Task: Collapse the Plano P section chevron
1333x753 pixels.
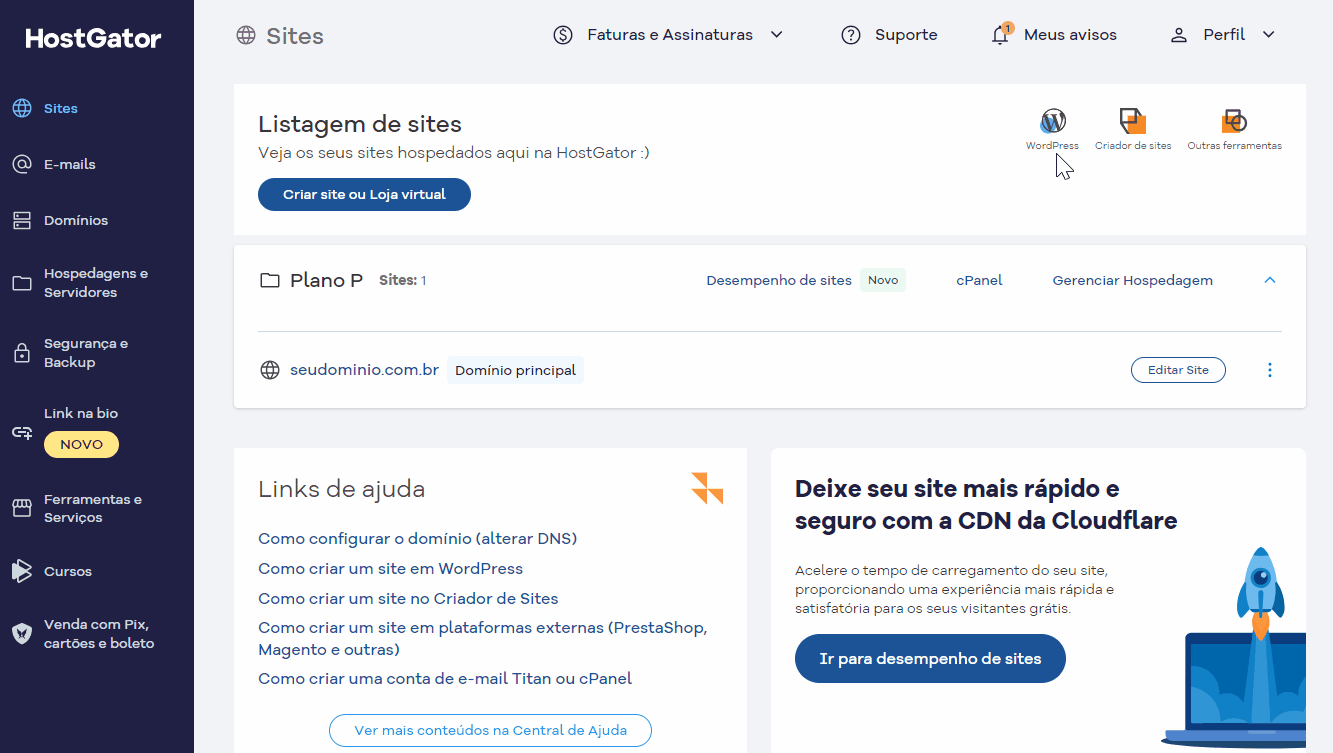Action: coord(1270,280)
